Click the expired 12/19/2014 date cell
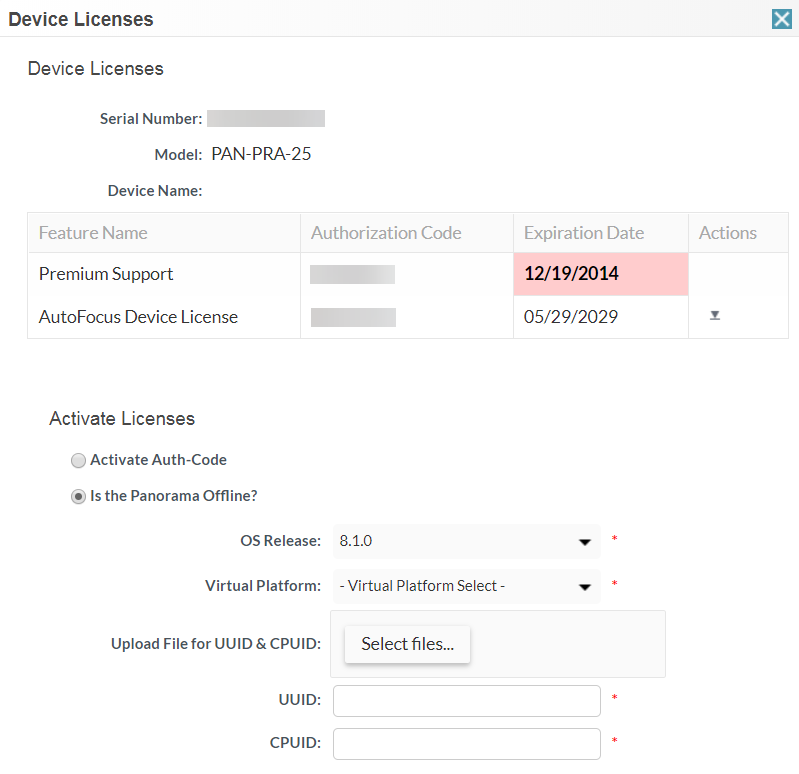This screenshot has width=799, height=774. point(571,274)
